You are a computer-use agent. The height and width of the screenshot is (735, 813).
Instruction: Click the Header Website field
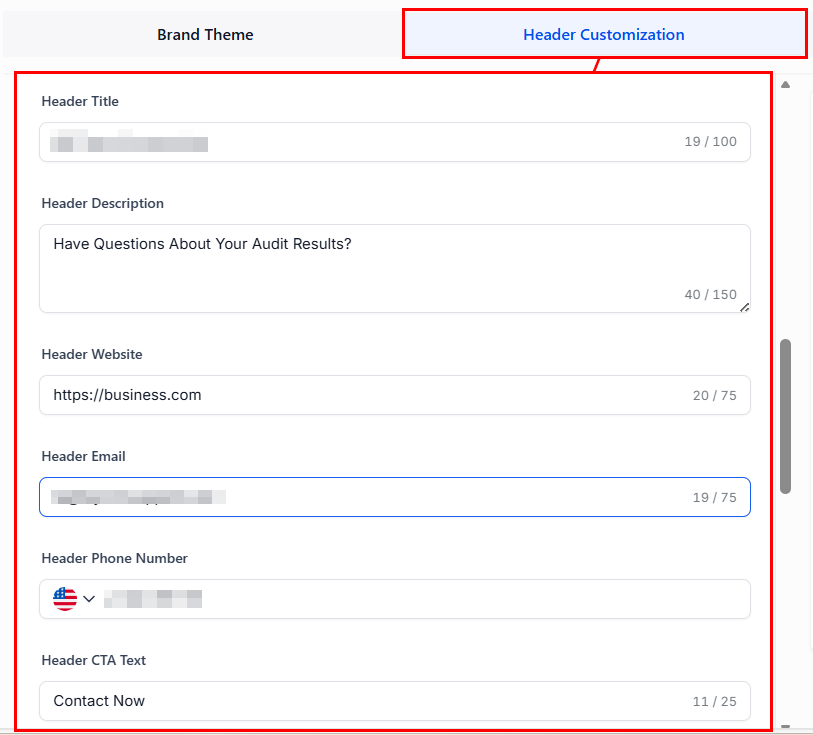[x=395, y=395]
